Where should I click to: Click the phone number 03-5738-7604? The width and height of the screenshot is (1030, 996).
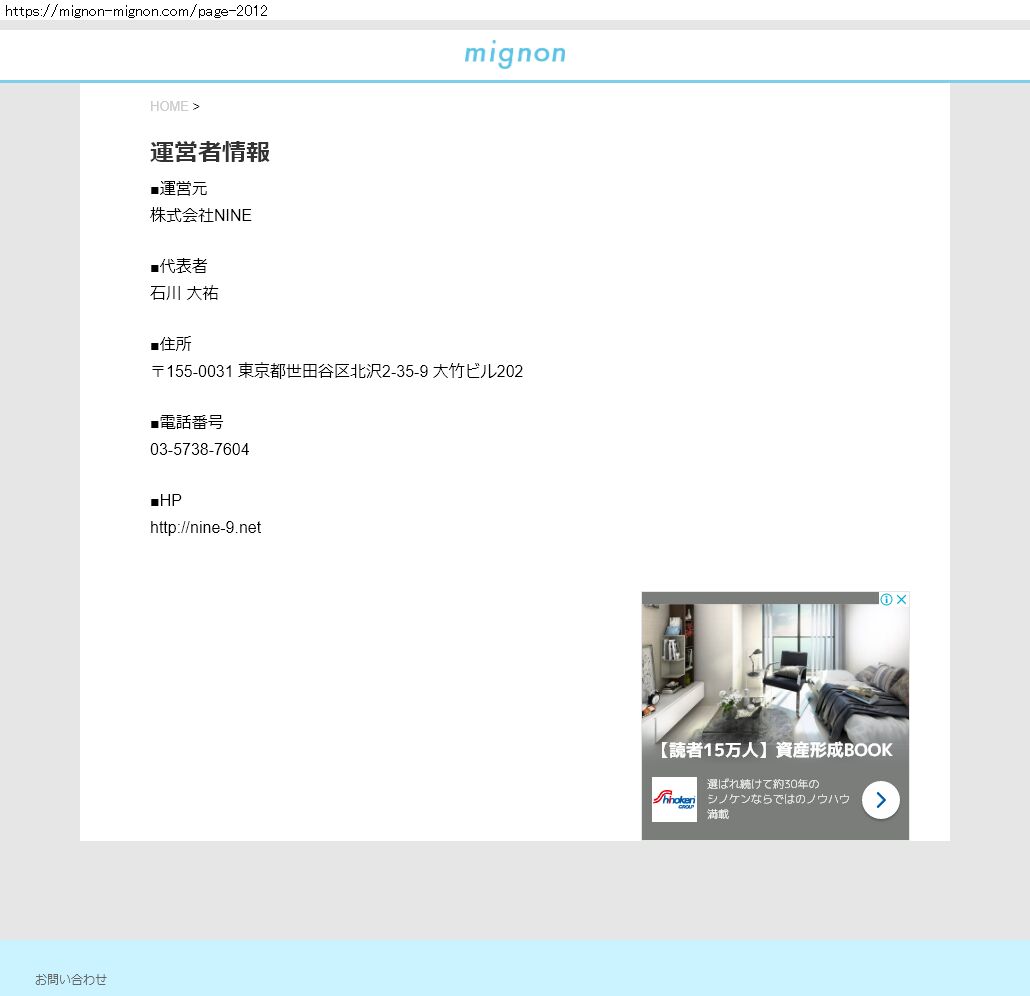tap(200, 449)
